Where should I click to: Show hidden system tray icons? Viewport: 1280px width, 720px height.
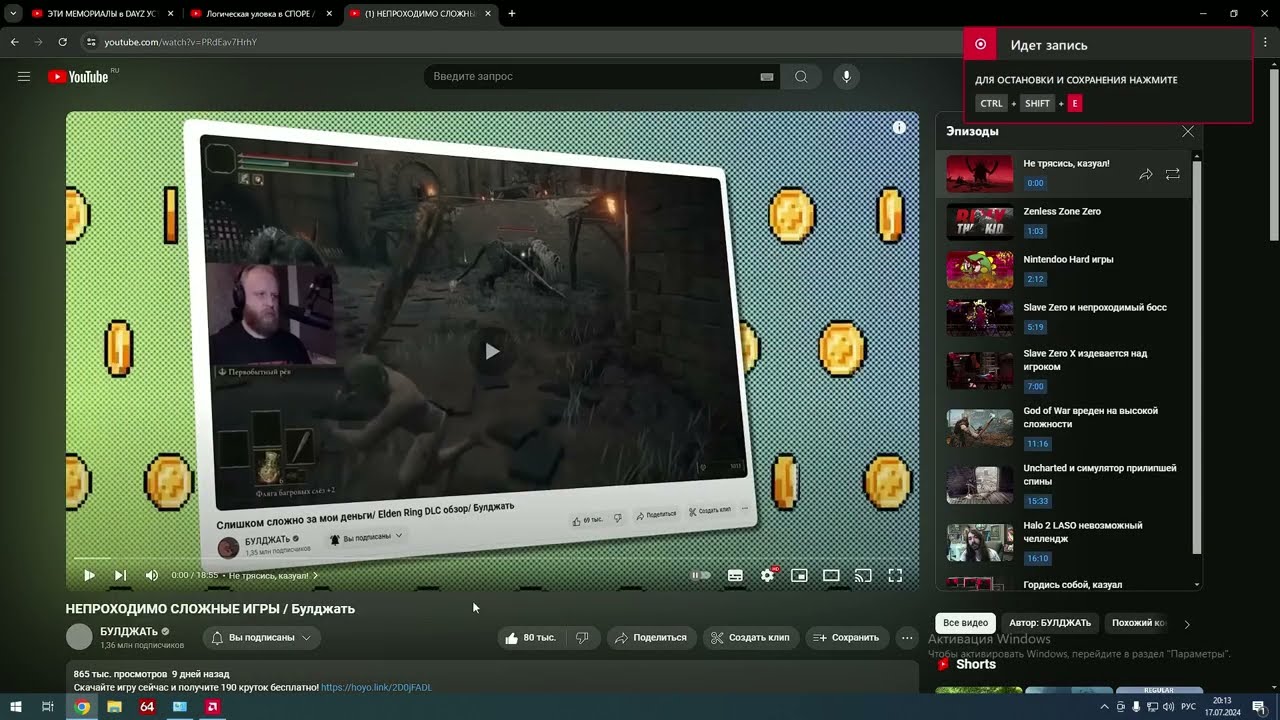[x=1104, y=707]
